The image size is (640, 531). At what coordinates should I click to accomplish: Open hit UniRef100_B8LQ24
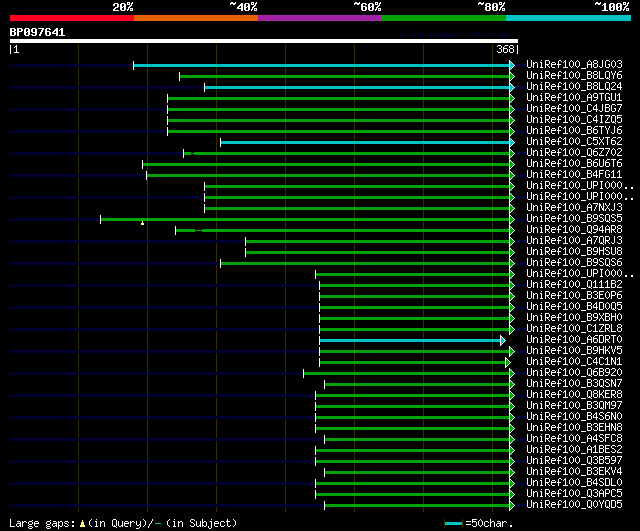[574, 86]
